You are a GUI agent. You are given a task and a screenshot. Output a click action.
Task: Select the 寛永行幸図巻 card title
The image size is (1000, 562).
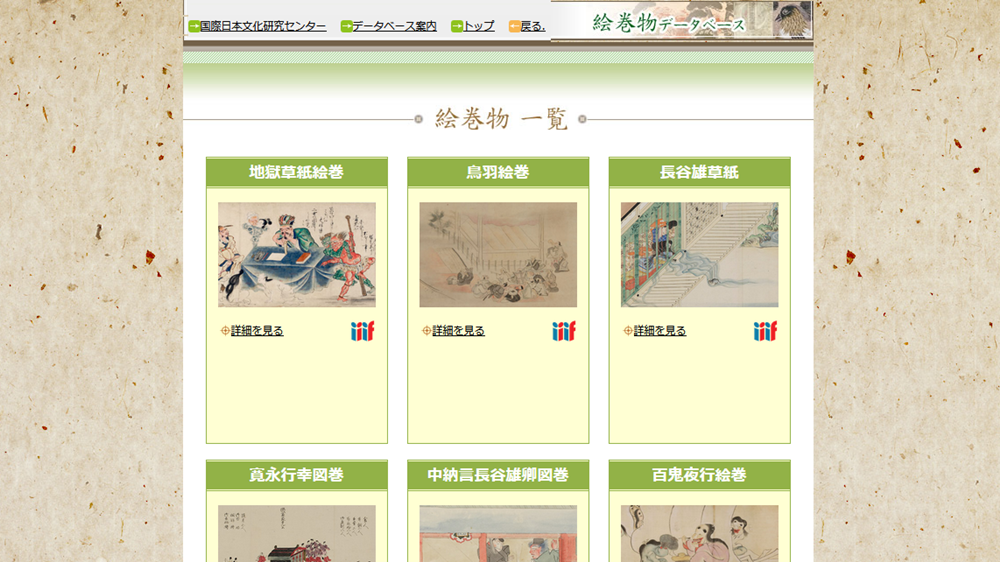297,475
